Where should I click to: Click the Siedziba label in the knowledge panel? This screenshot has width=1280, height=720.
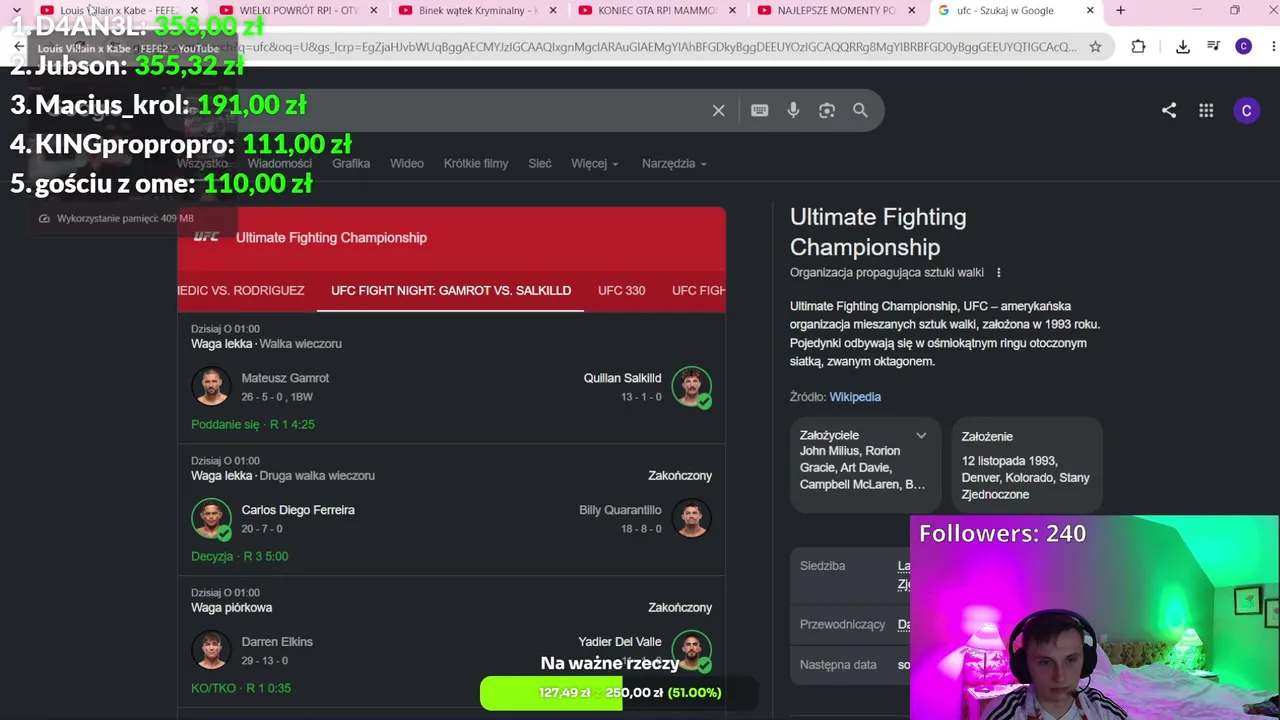[x=822, y=566]
